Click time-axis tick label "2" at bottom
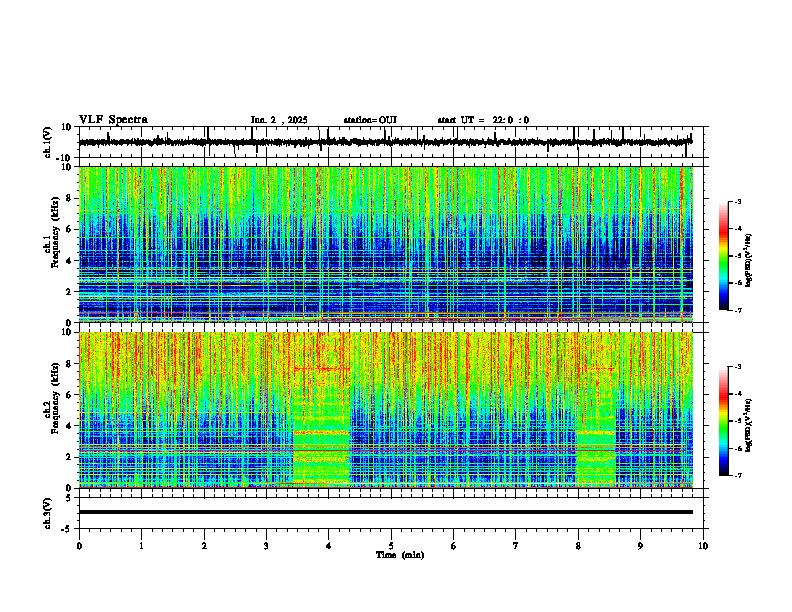 [204, 546]
